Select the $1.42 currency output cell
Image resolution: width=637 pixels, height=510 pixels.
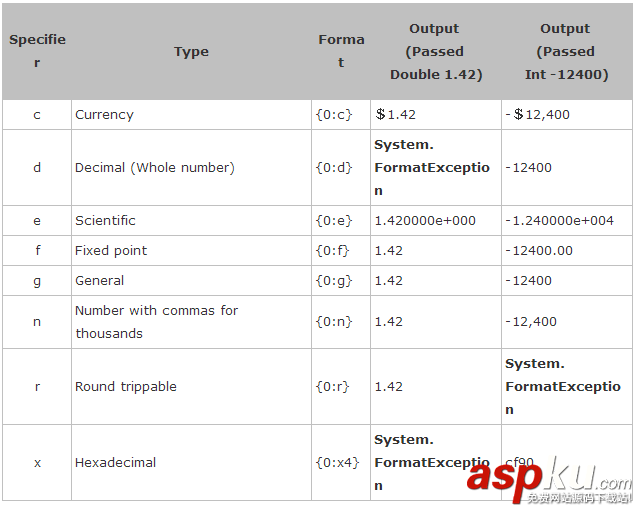396,115
